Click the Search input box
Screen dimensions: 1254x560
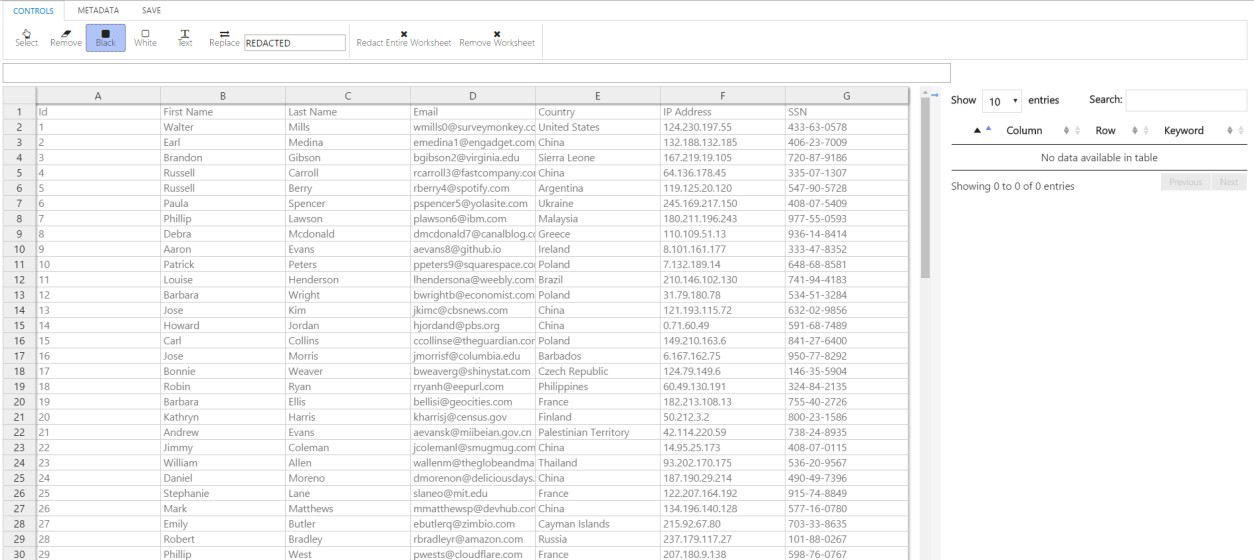tap(1186, 100)
